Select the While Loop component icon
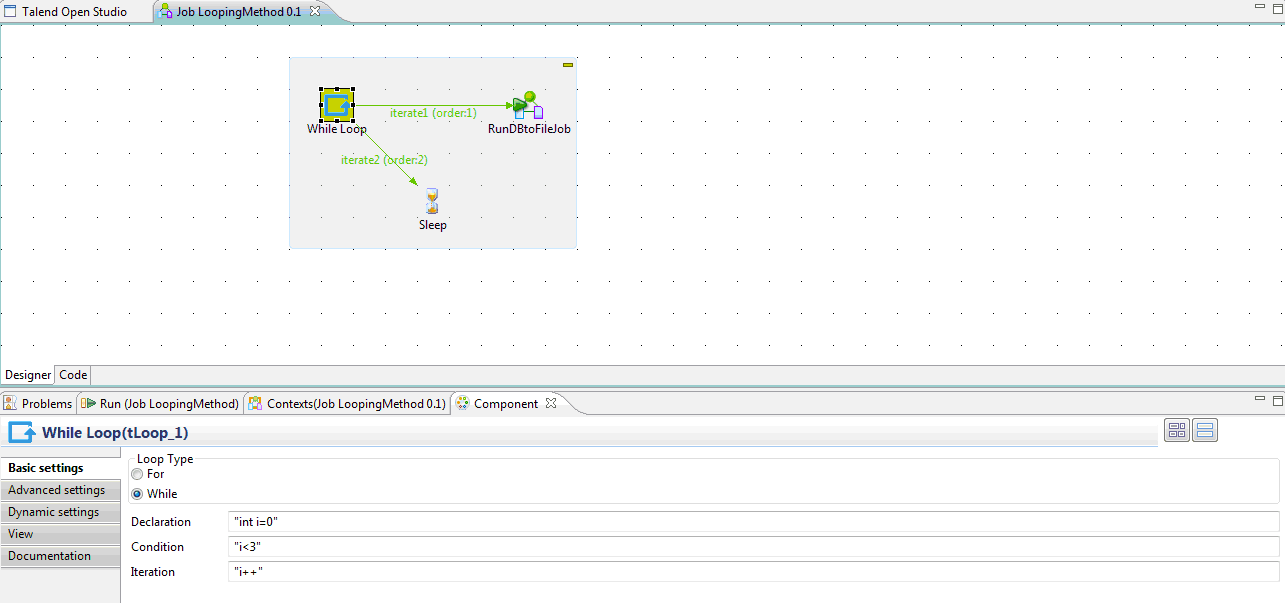This screenshot has width=1285, height=603. pos(337,105)
